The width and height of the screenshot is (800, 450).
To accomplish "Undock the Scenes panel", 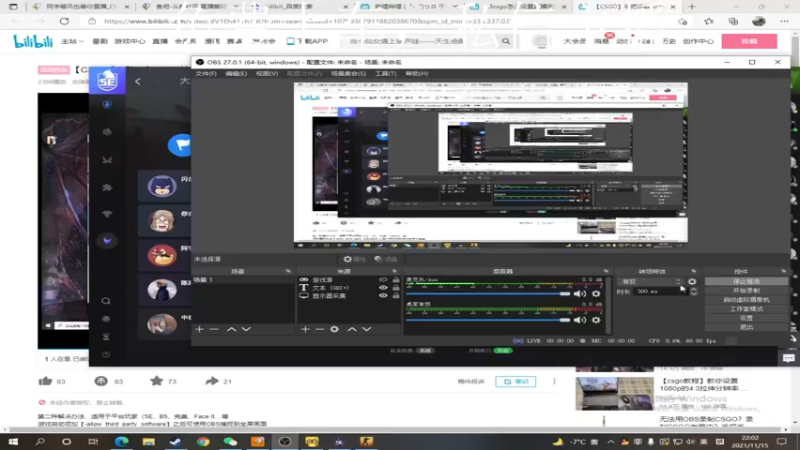I will click(288, 271).
